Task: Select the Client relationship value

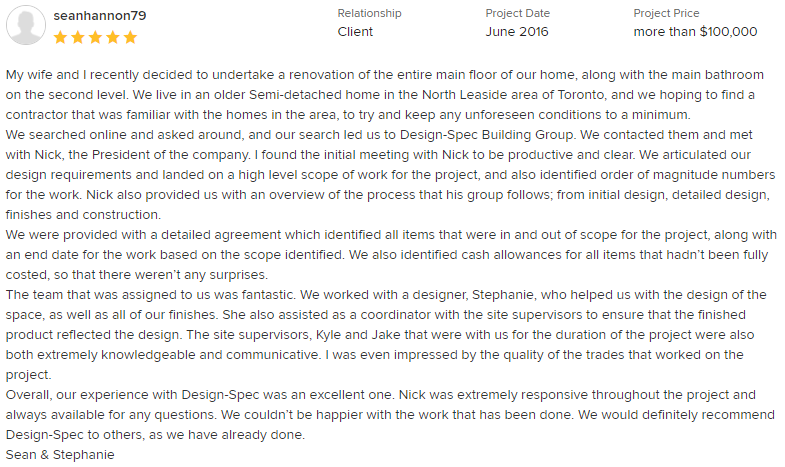Action: pyautogui.click(x=355, y=31)
